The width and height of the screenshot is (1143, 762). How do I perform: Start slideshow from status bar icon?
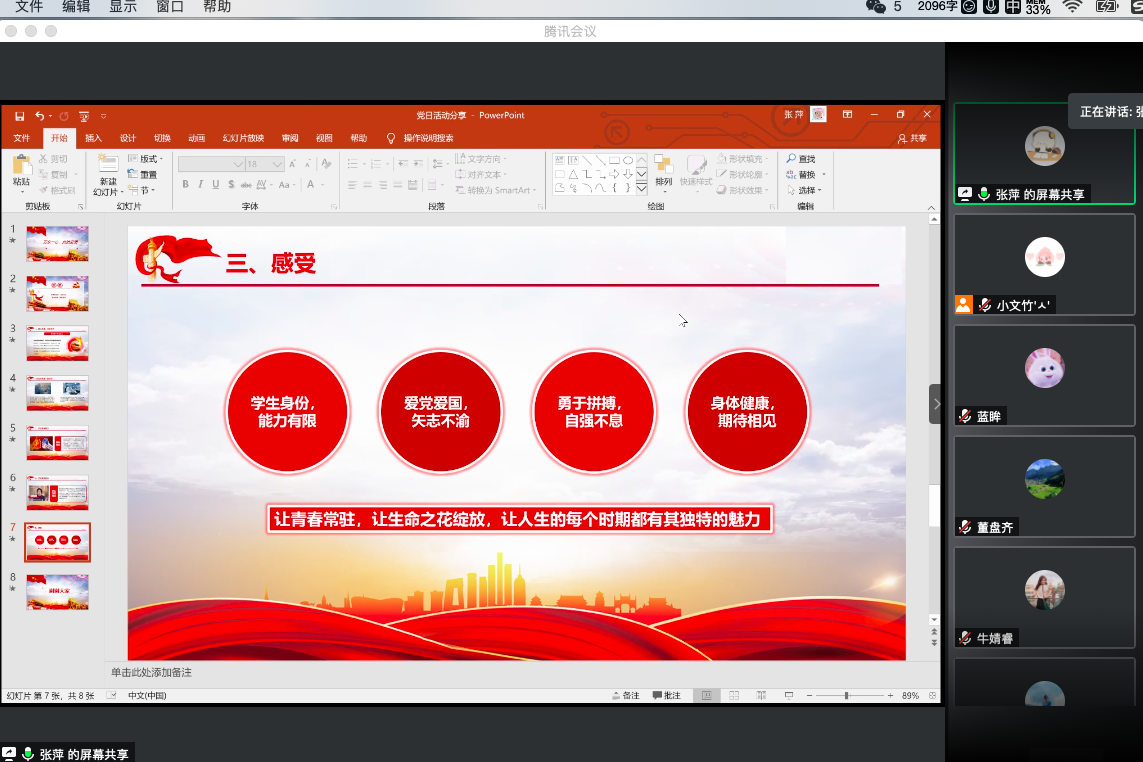[789, 695]
